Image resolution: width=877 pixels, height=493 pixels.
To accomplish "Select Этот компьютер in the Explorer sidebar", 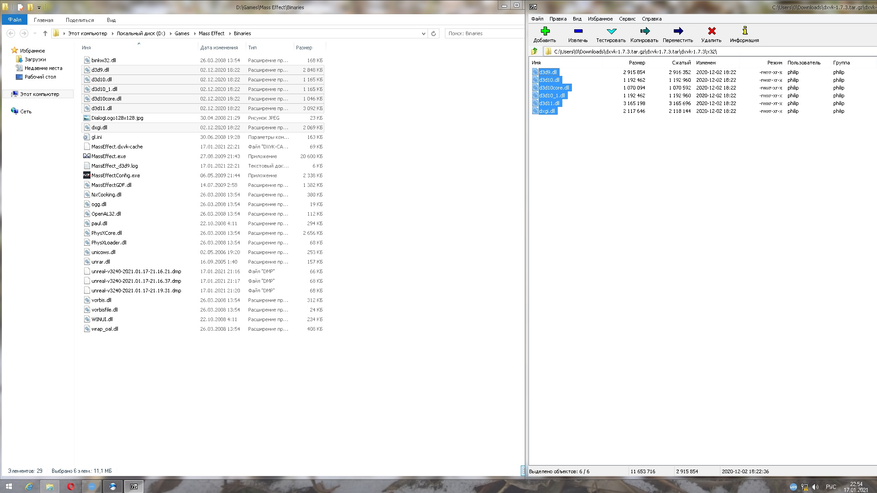I will tap(39, 94).
